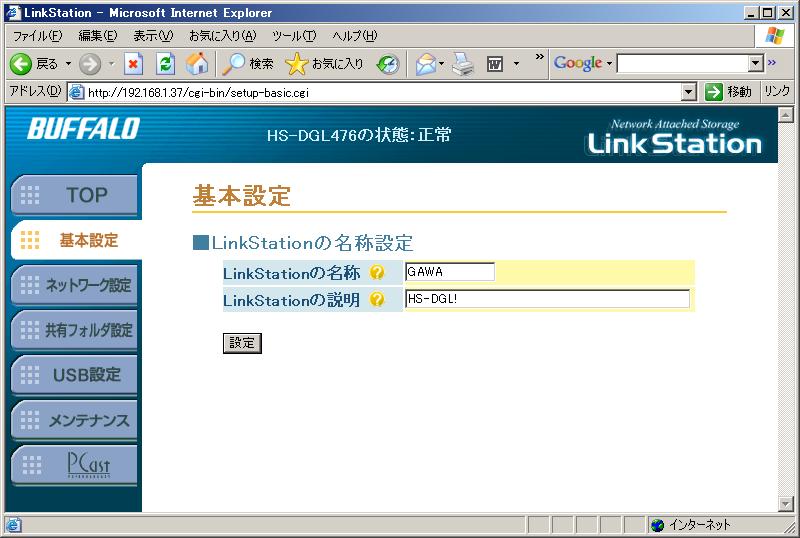Click the BUFFALO logo
The height and width of the screenshot is (538, 800).
84,128
